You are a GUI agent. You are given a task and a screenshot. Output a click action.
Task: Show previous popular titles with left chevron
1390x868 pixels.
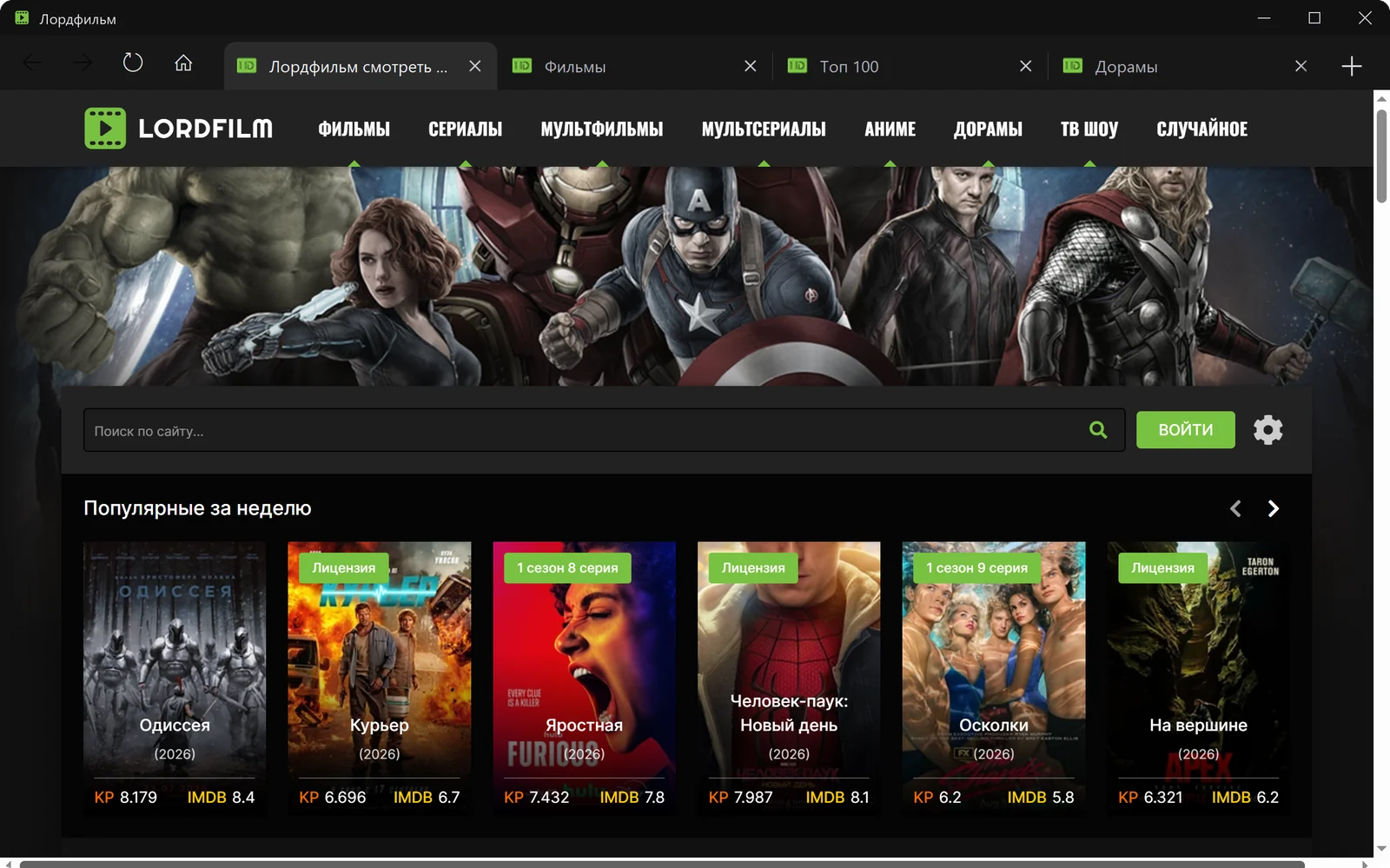tap(1235, 509)
